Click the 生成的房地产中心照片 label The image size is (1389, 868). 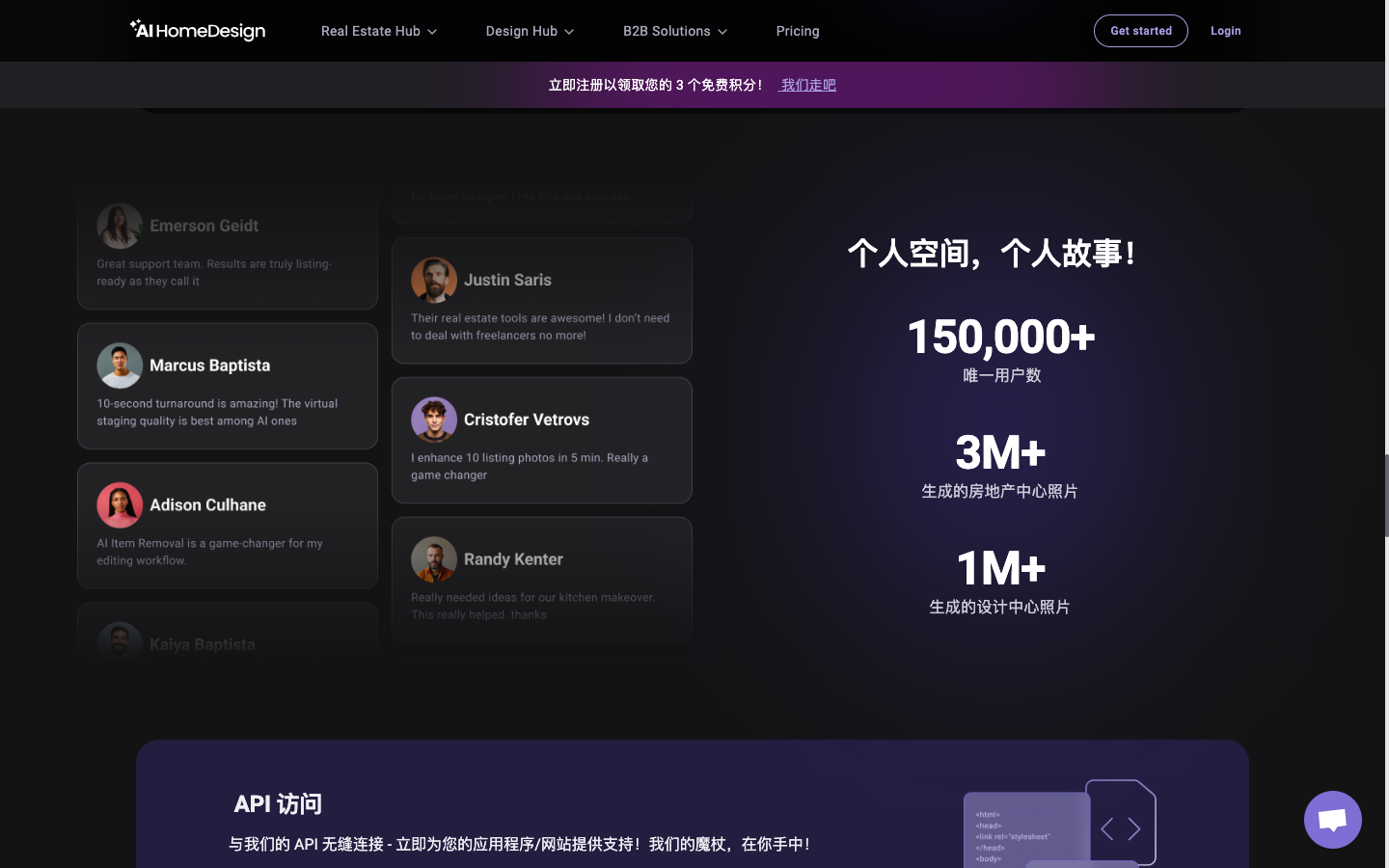tap(999, 491)
